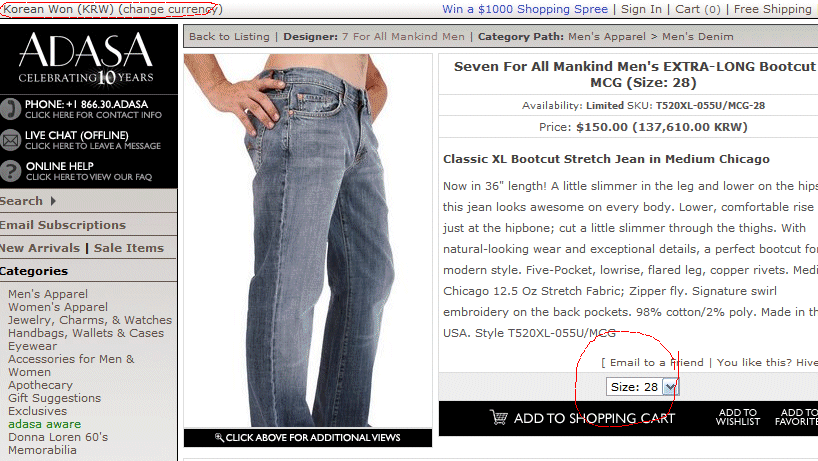Click the live chat envelope icon

[x=10, y=140]
